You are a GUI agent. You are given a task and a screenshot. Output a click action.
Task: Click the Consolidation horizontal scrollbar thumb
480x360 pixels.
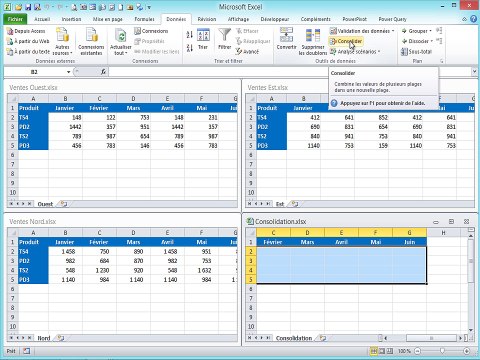click(x=431, y=338)
